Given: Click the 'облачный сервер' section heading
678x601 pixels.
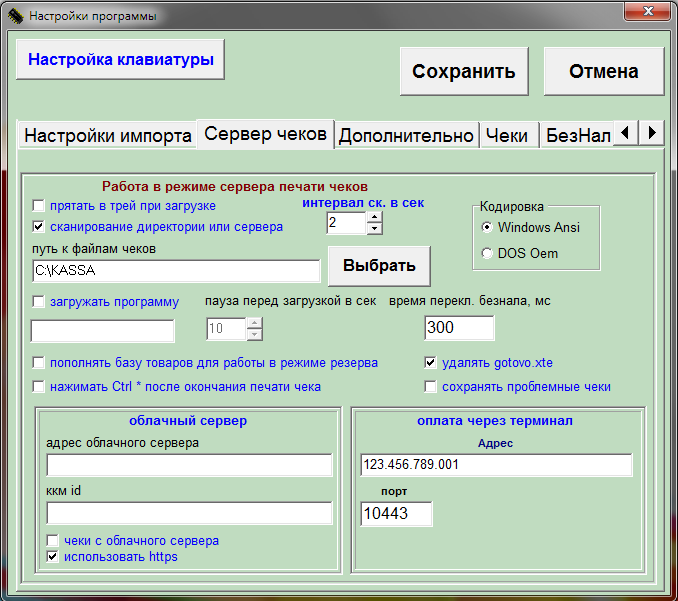Looking at the screenshot, I should pos(188,421).
